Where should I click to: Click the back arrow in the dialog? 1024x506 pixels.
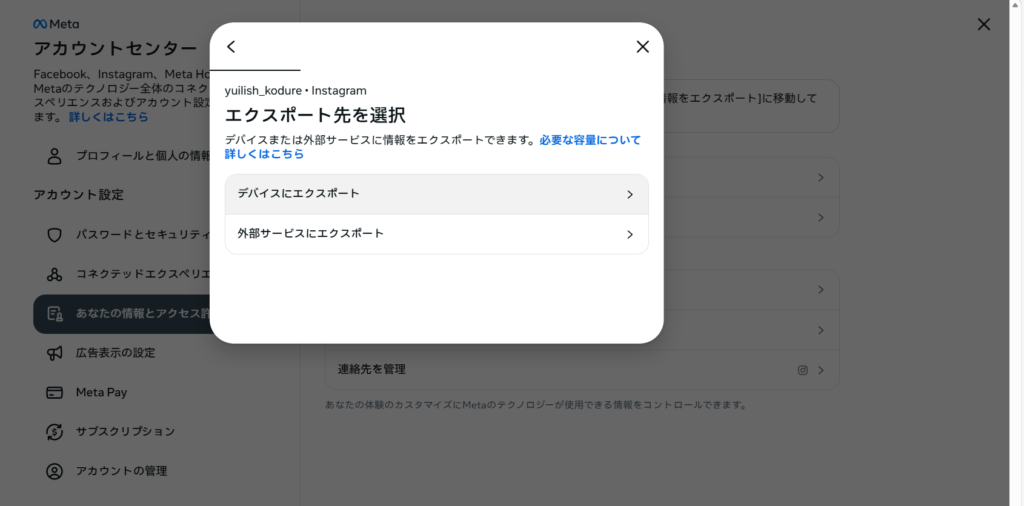point(231,47)
